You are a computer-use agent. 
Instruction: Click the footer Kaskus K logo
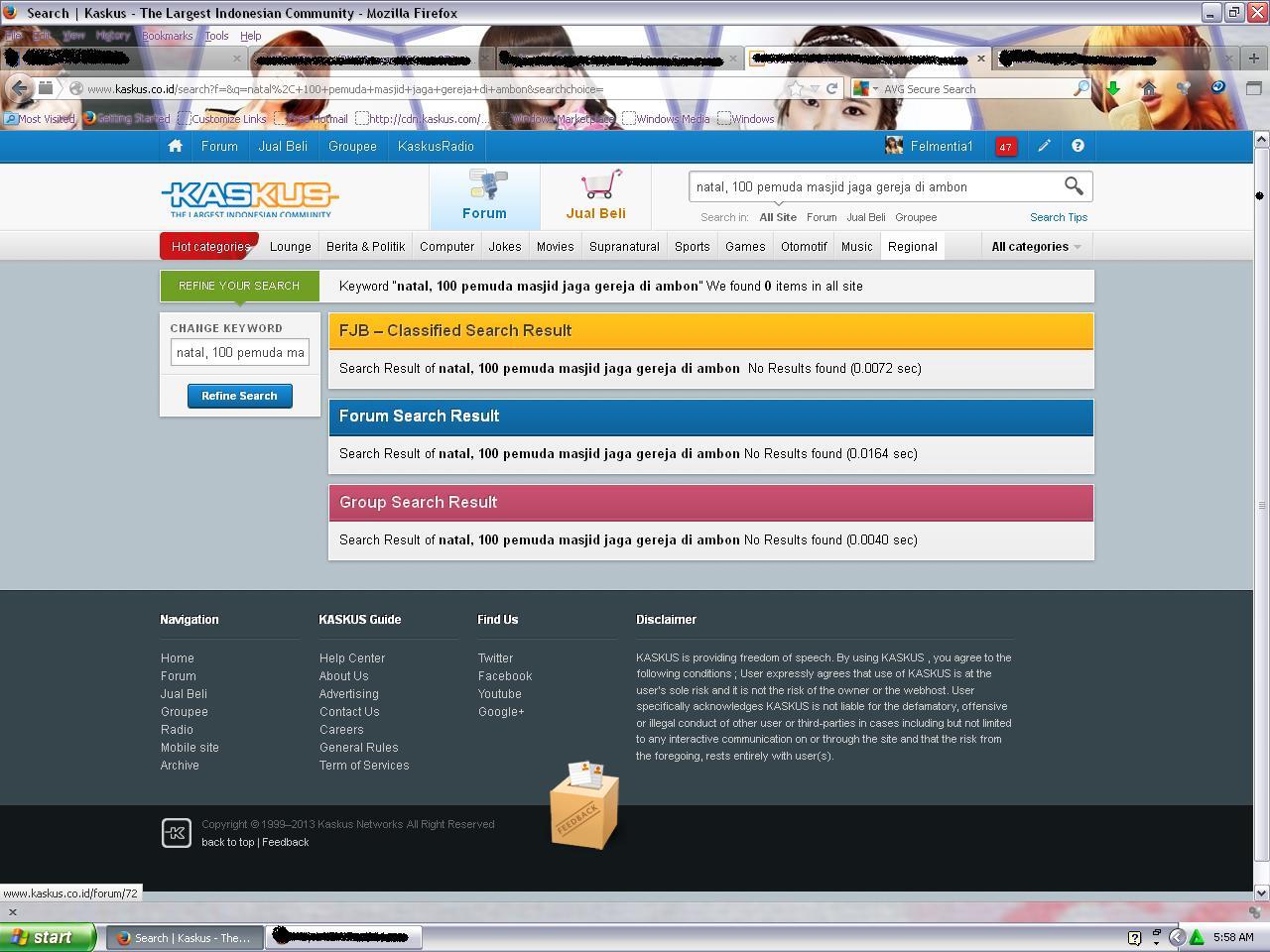coord(176,833)
